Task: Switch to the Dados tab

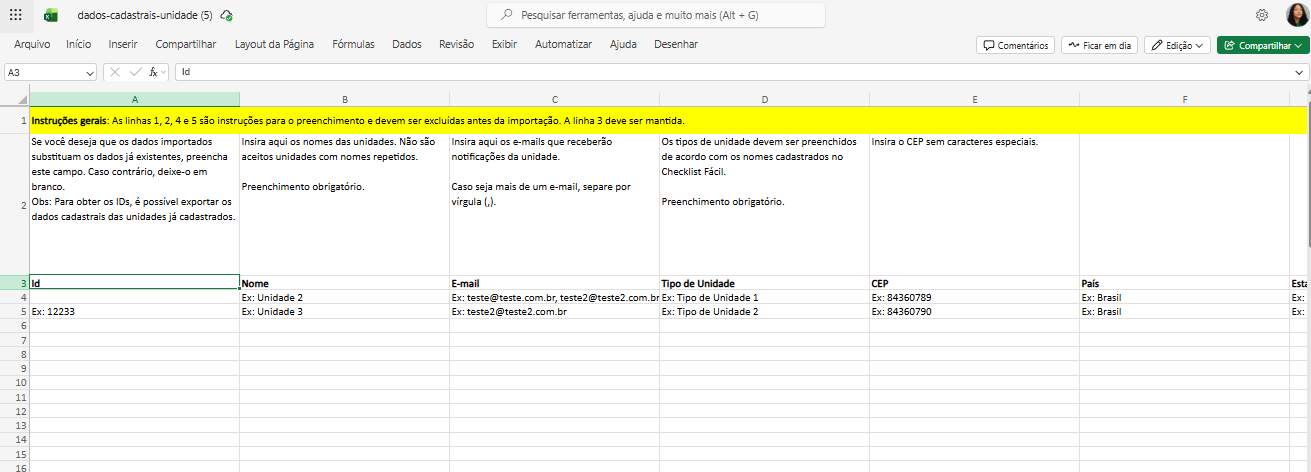Action: 407,44
